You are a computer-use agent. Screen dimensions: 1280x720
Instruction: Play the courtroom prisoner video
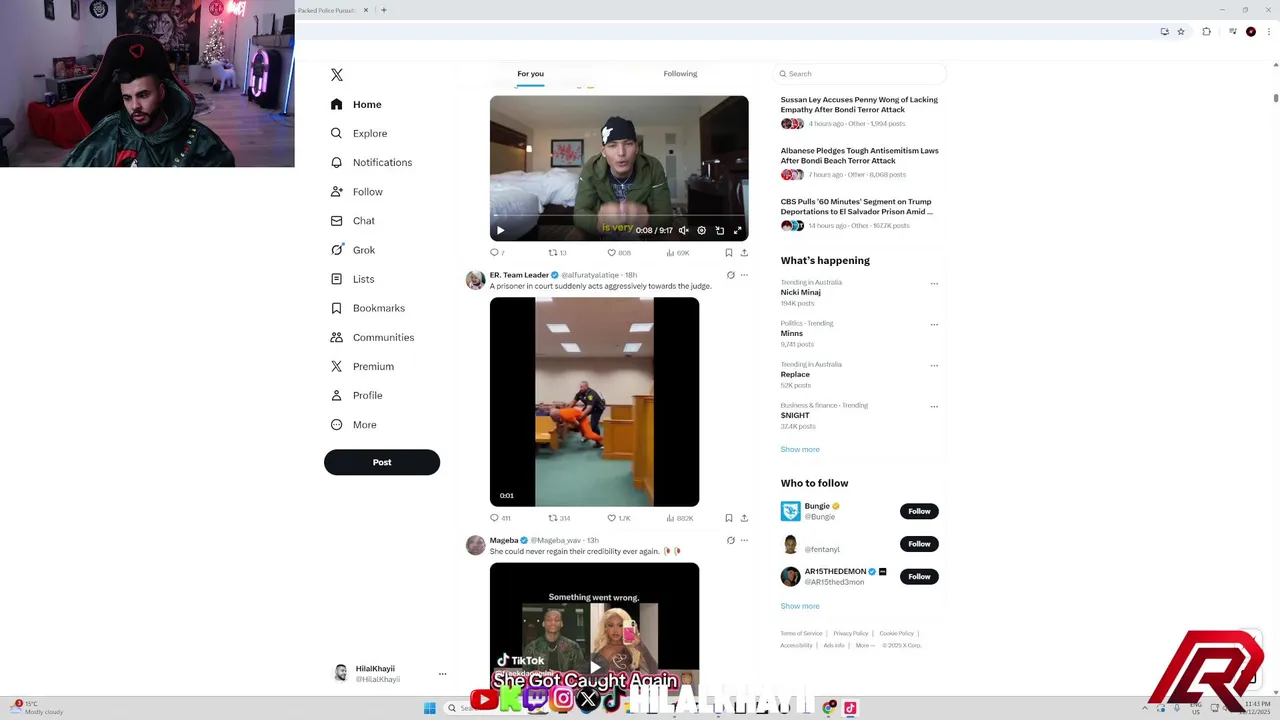click(594, 402)
